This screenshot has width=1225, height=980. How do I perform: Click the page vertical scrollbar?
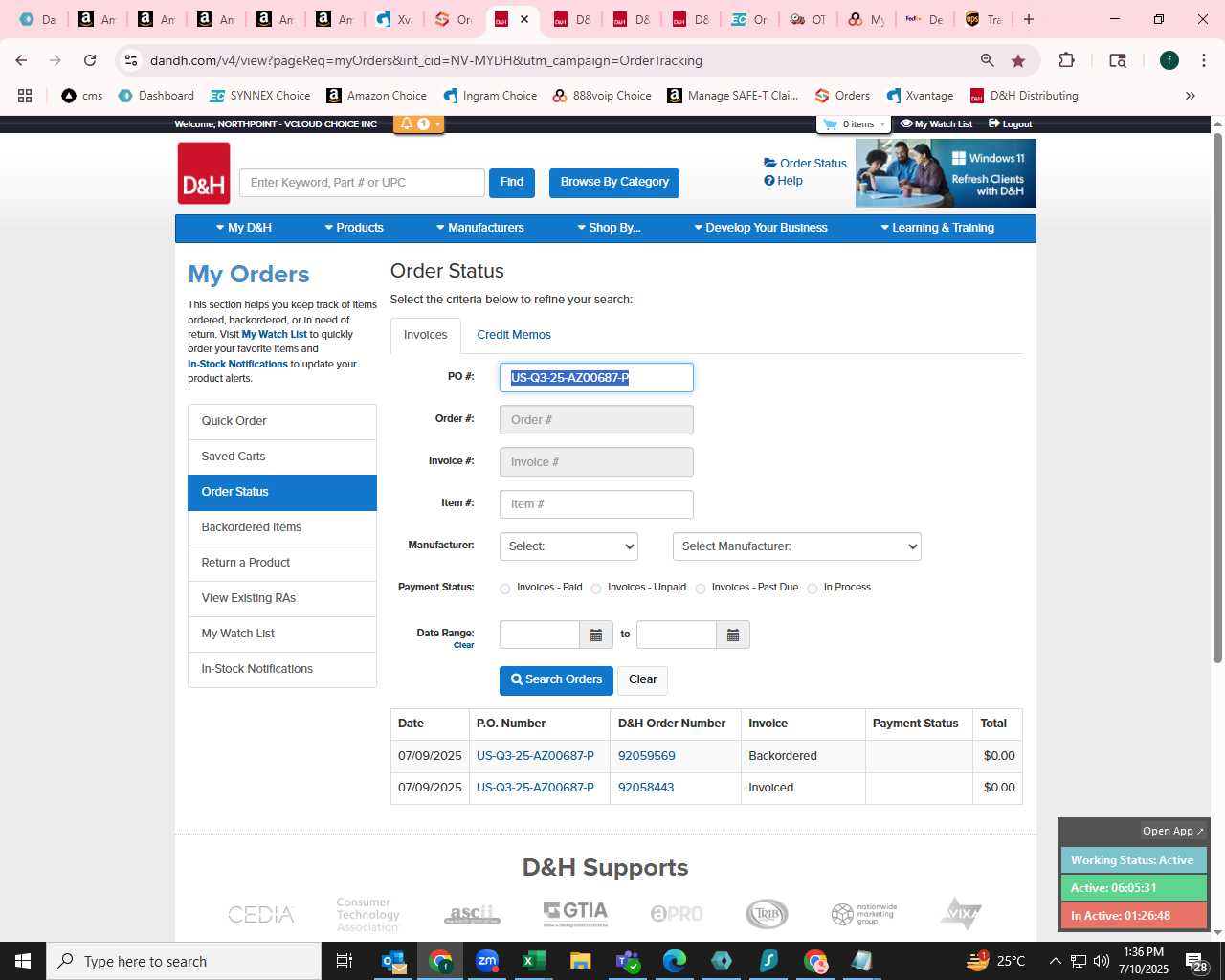(x=1217, y=398)
